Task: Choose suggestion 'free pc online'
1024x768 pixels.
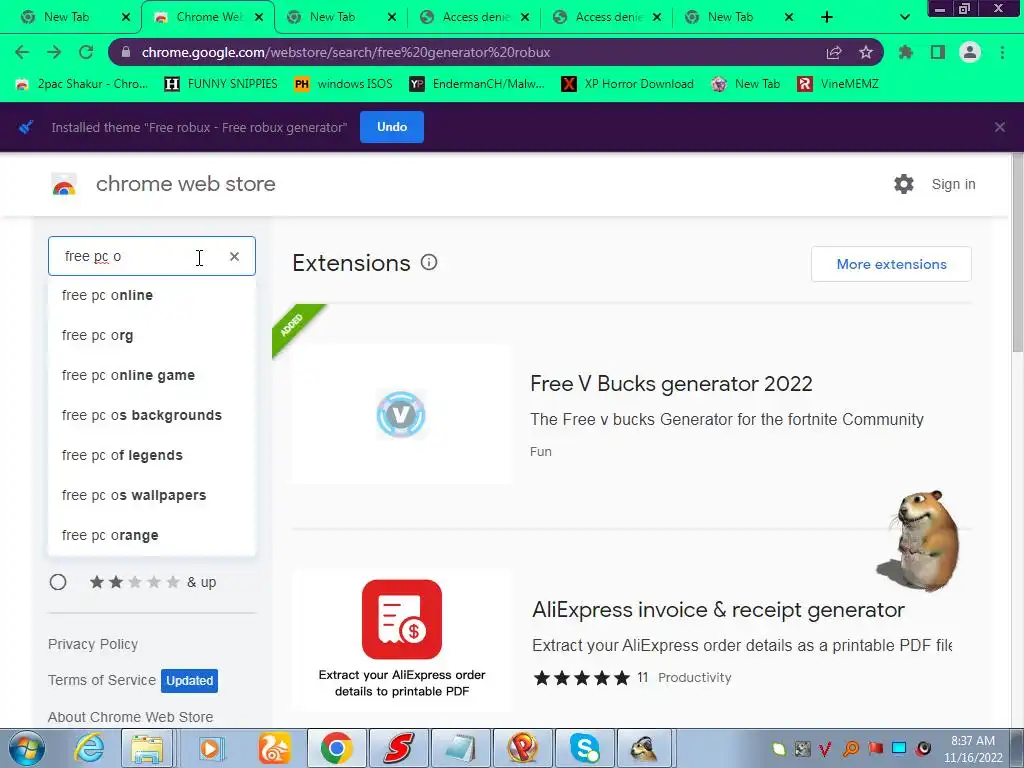Action: click(x=152, y=295)
